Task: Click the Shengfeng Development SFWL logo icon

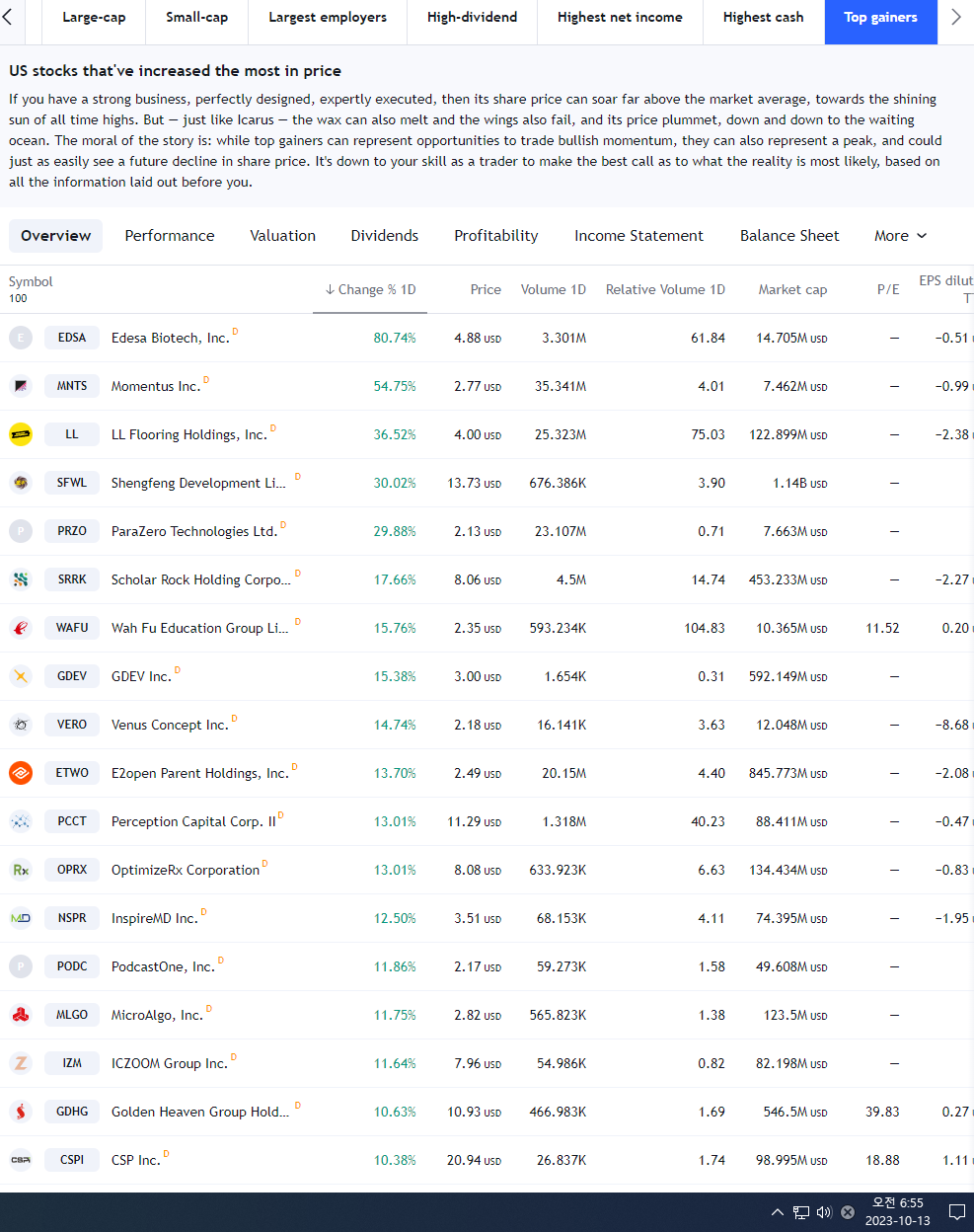Action: (x=21, y=483)
